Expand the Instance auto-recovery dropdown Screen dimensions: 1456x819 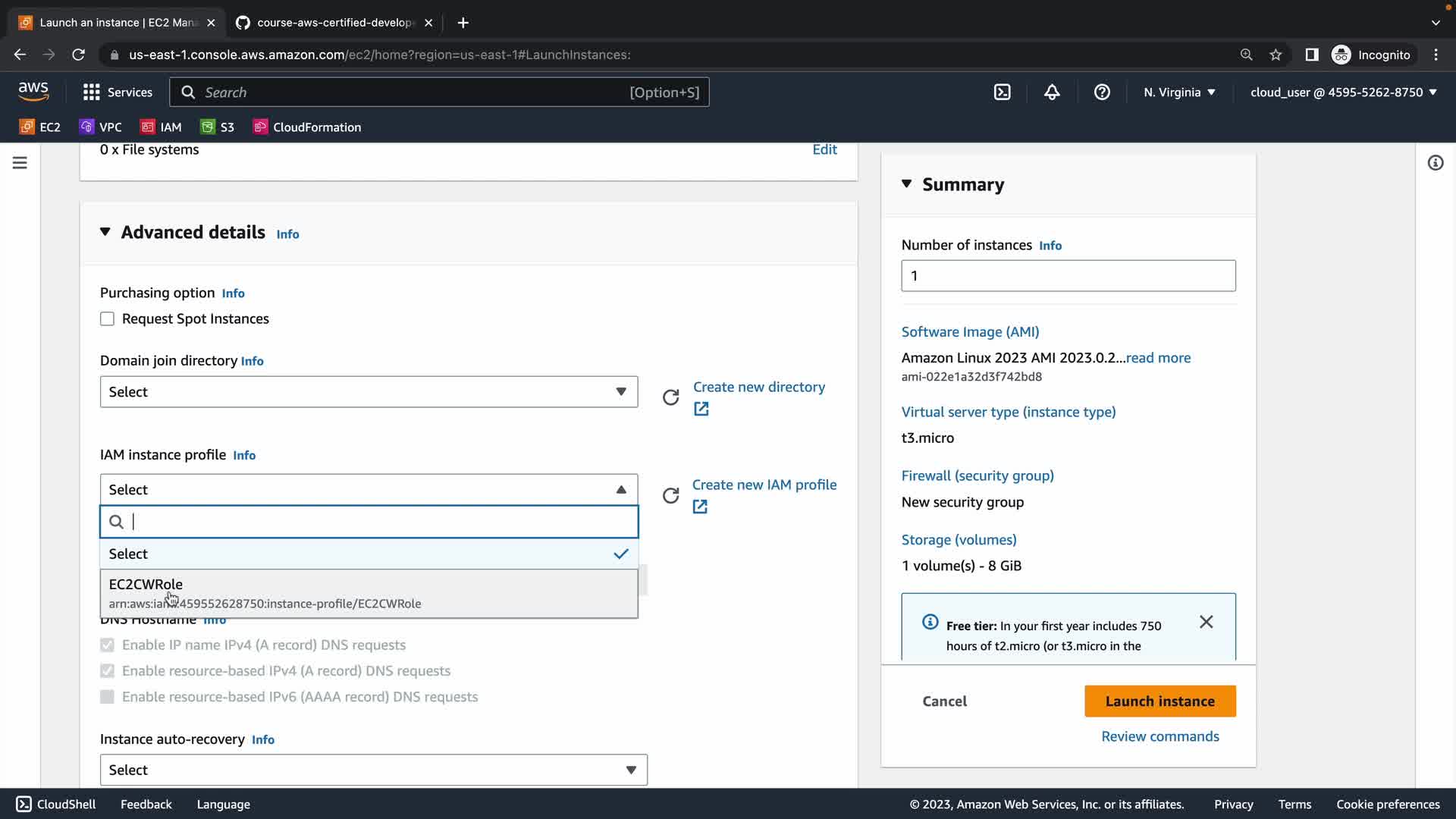coord(373,770)
